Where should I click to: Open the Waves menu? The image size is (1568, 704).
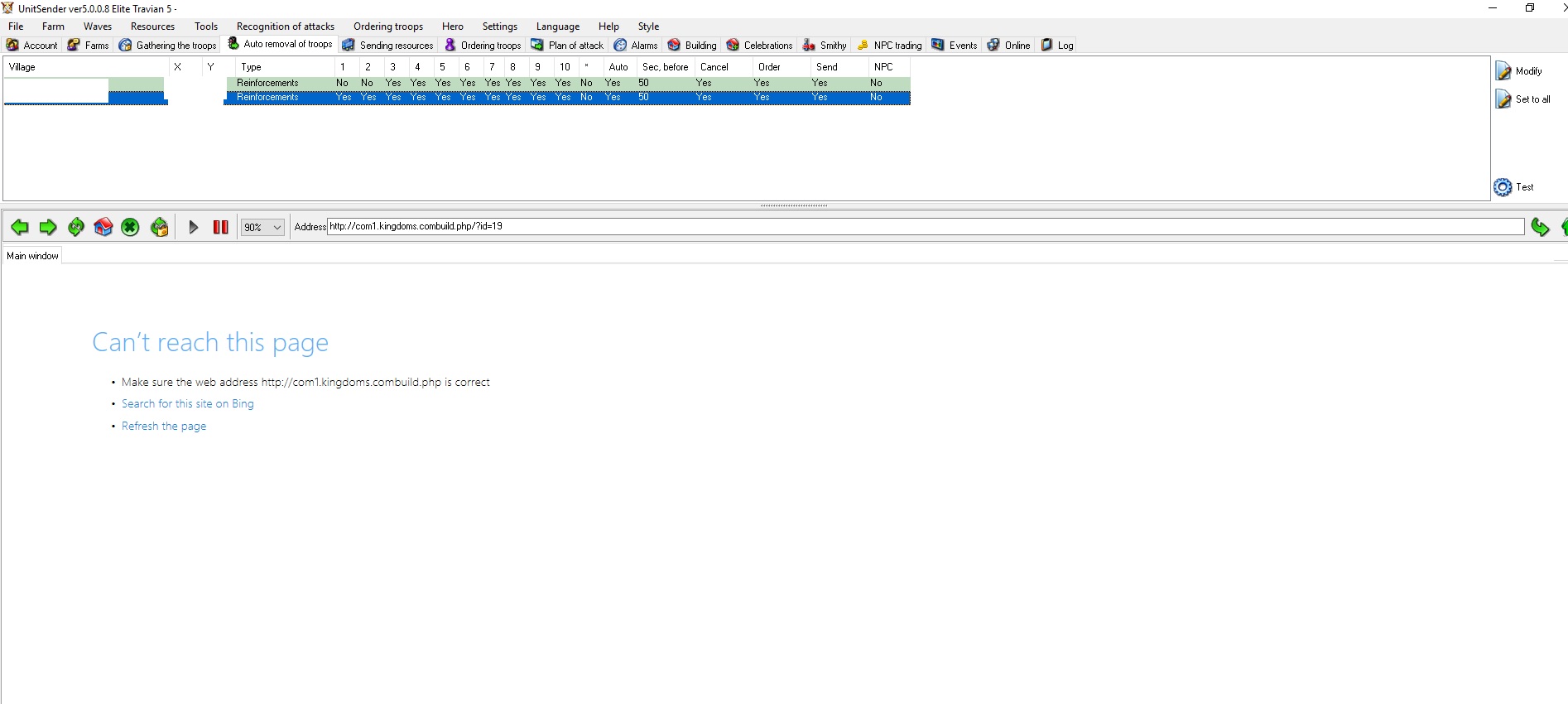(x=98, y=27)
